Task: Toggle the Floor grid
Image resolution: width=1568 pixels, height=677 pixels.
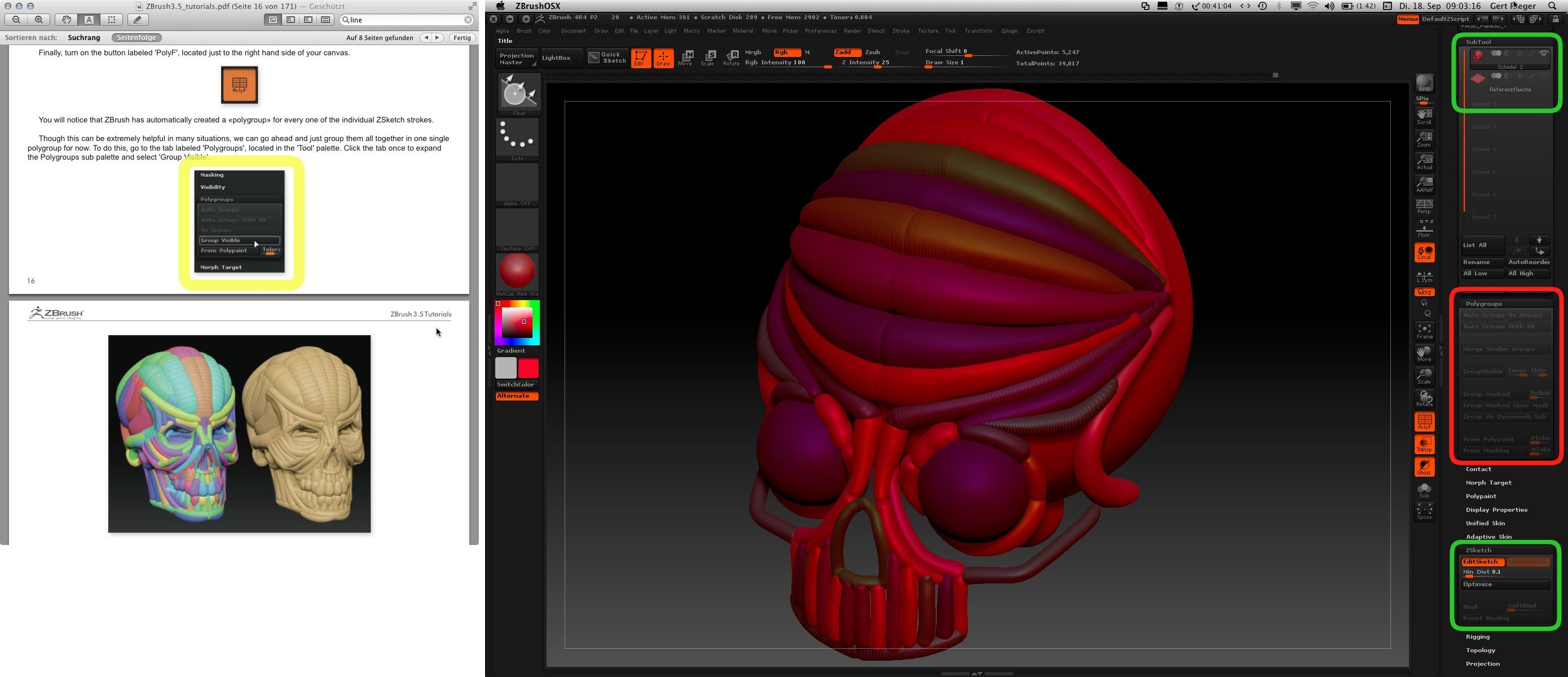Action: point(1424,229)
